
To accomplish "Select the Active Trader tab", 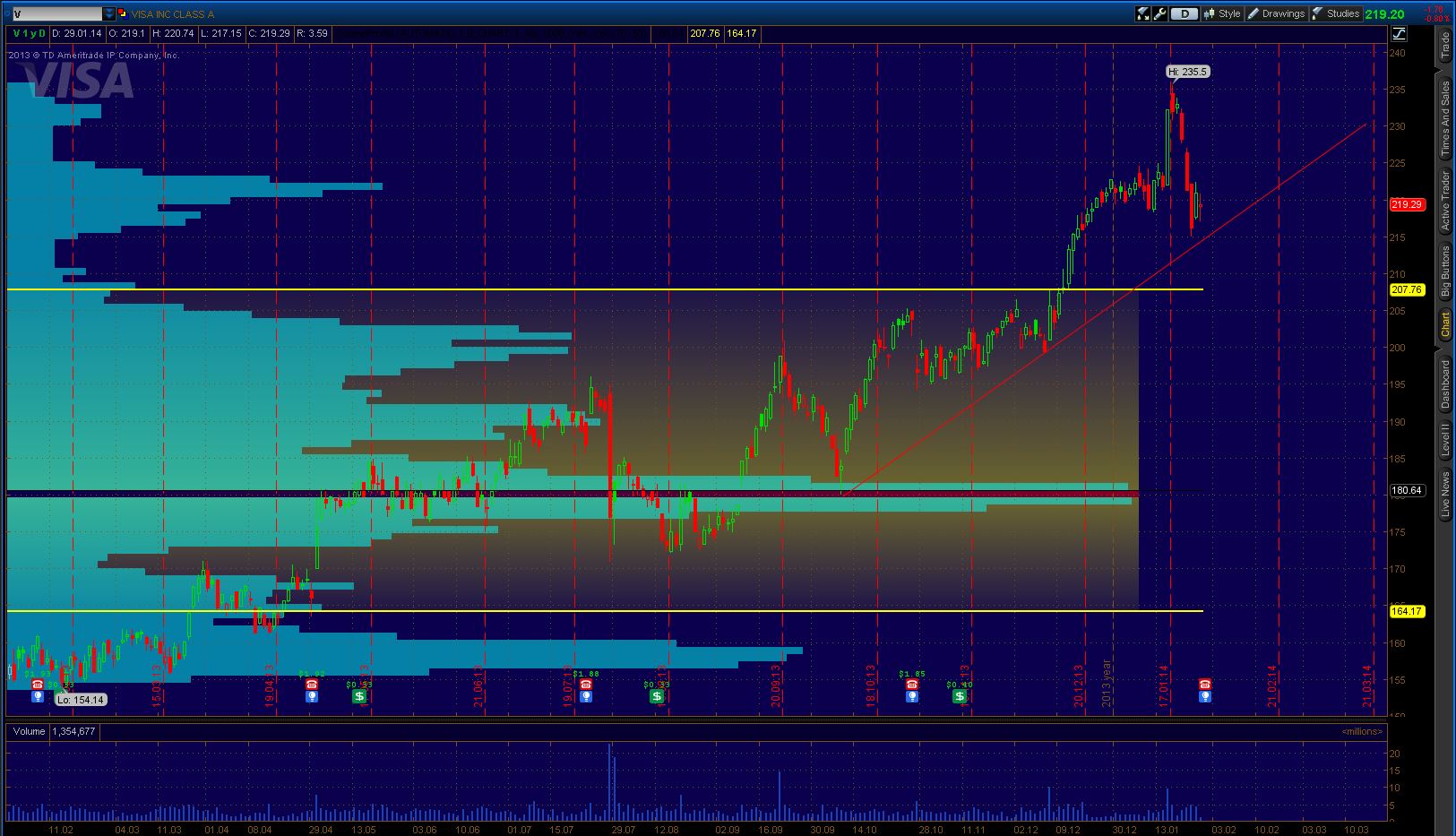I will 1444,201.
